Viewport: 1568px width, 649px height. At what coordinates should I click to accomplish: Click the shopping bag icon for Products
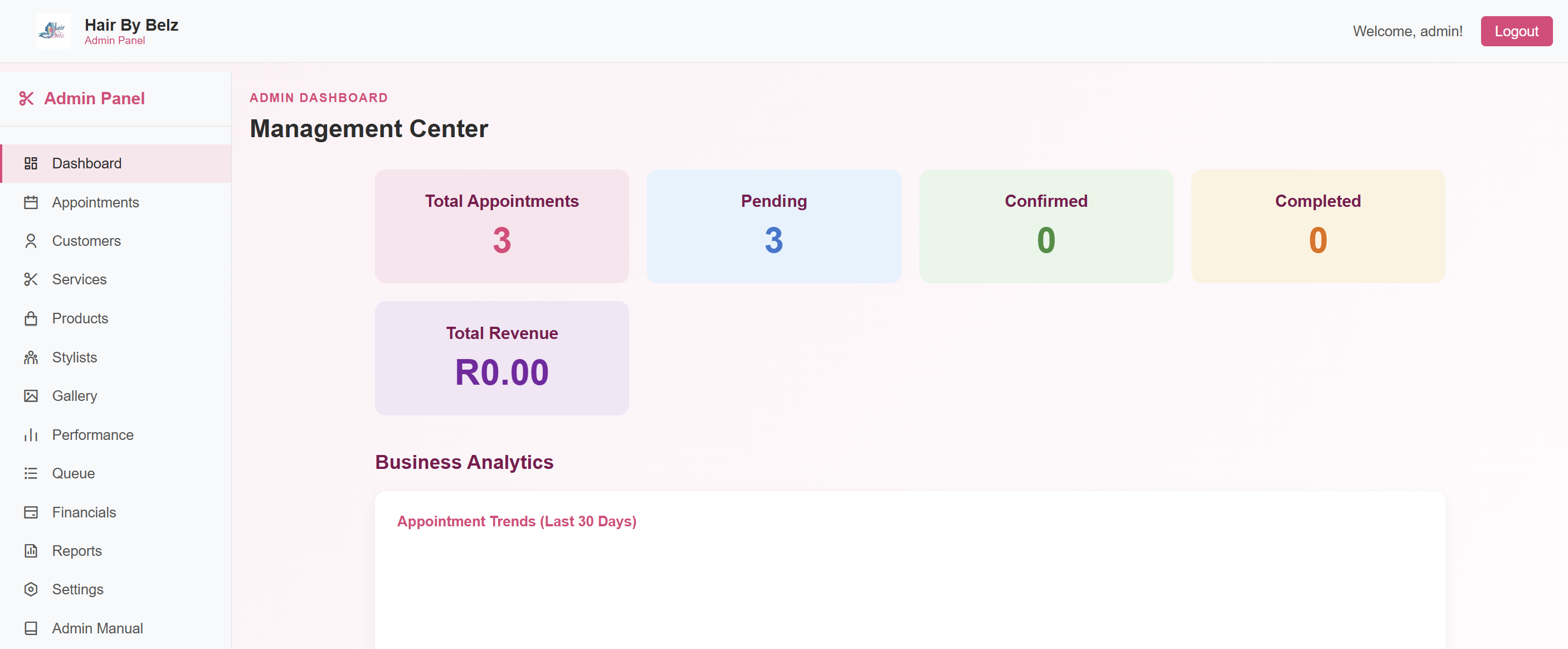click(x=31, y=318)
